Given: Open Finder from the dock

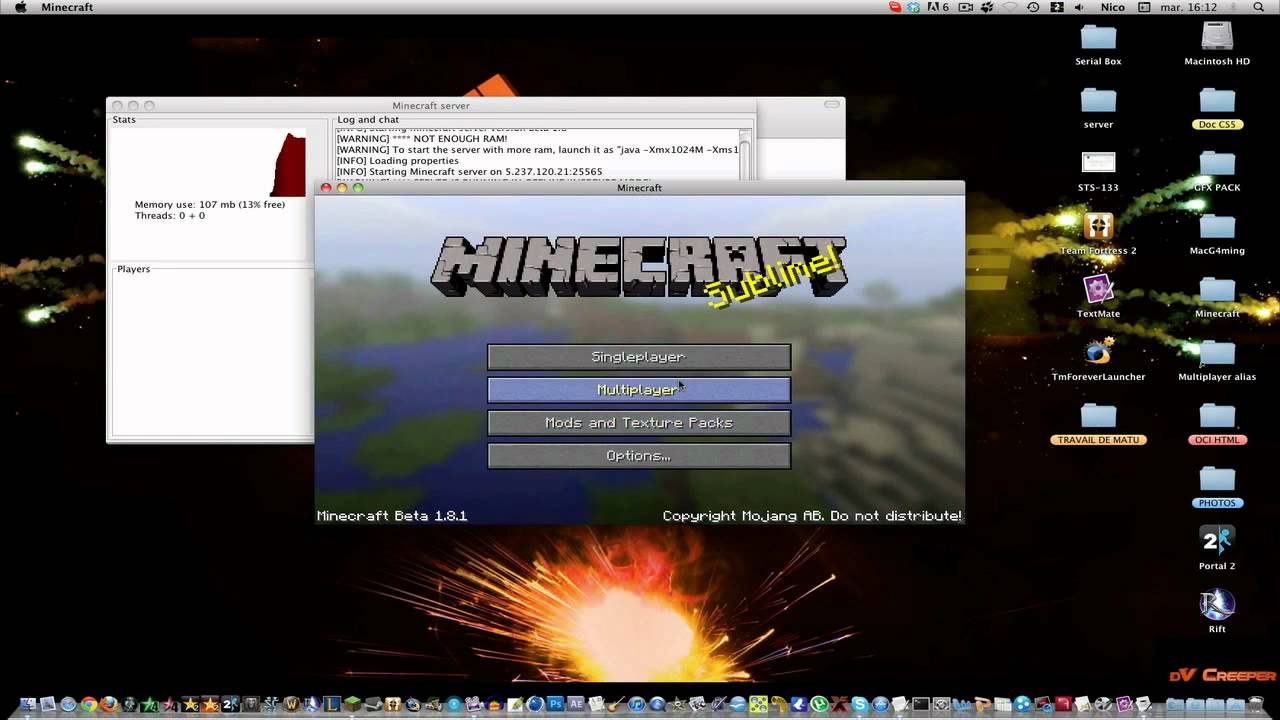Looking at the screenshot, I should pyautogui.click(x=27, y=704).
